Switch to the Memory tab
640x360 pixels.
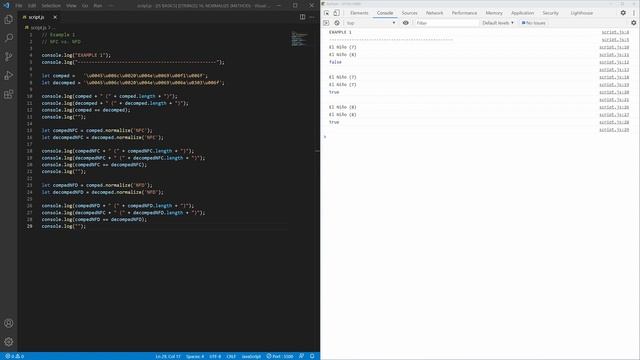pyautogui.click(x=494, y=13)
